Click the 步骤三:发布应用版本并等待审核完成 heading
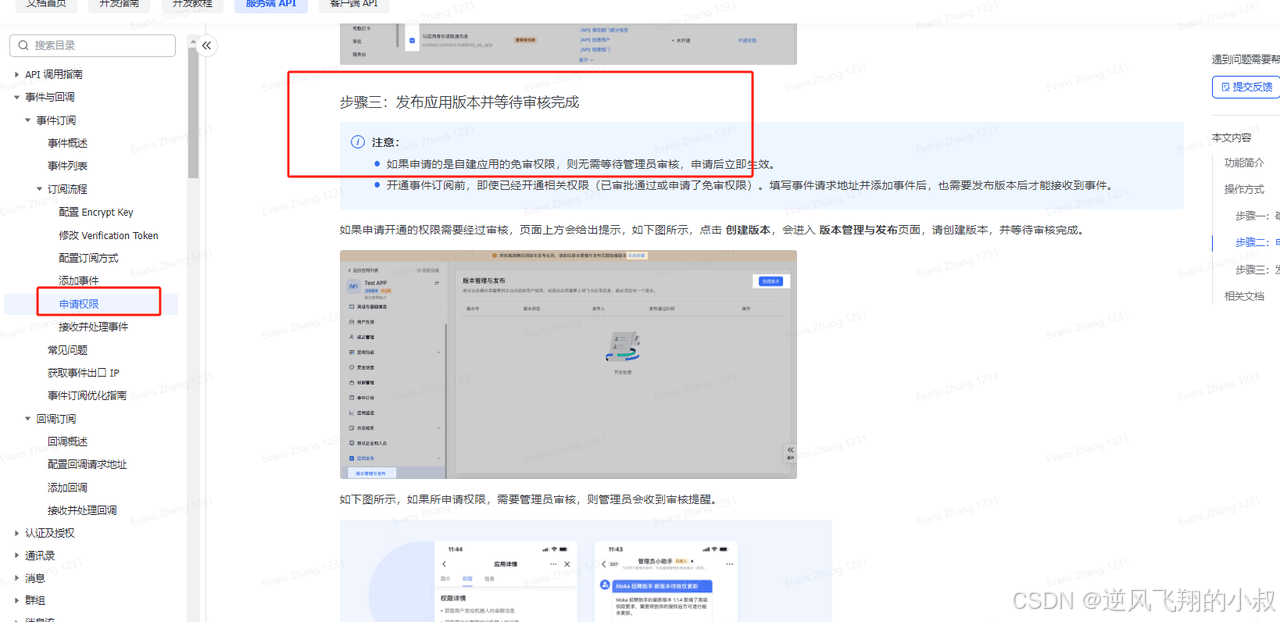Image resolution: width=1280 pixels, height=622 pixels. pyautogui.click(x=459, y=102)
